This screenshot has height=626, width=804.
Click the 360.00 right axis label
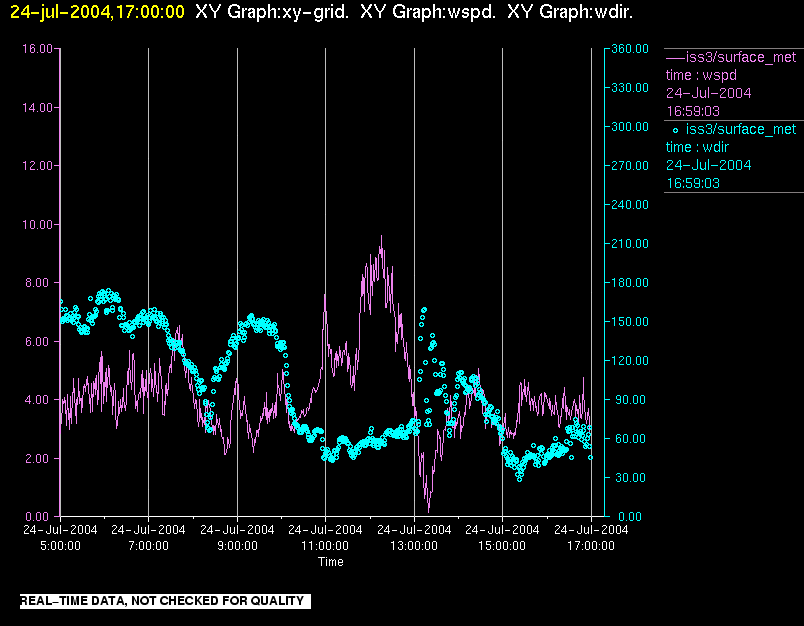click(x=630, y=49)
